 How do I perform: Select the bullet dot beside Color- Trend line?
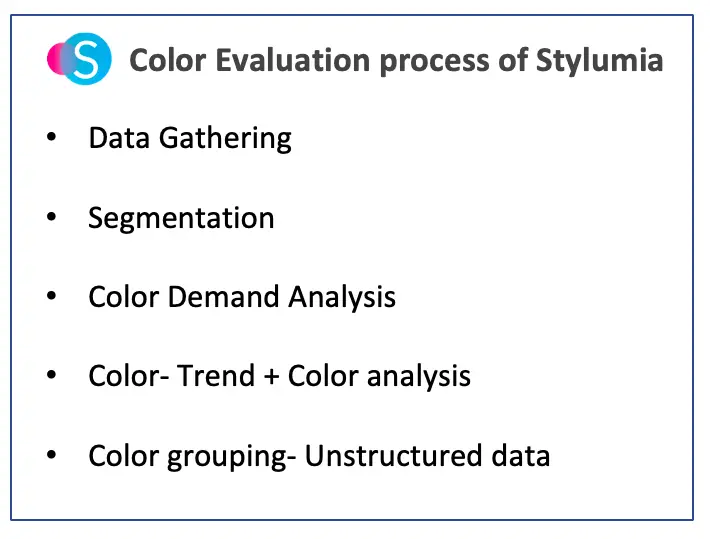coord(51,376)
